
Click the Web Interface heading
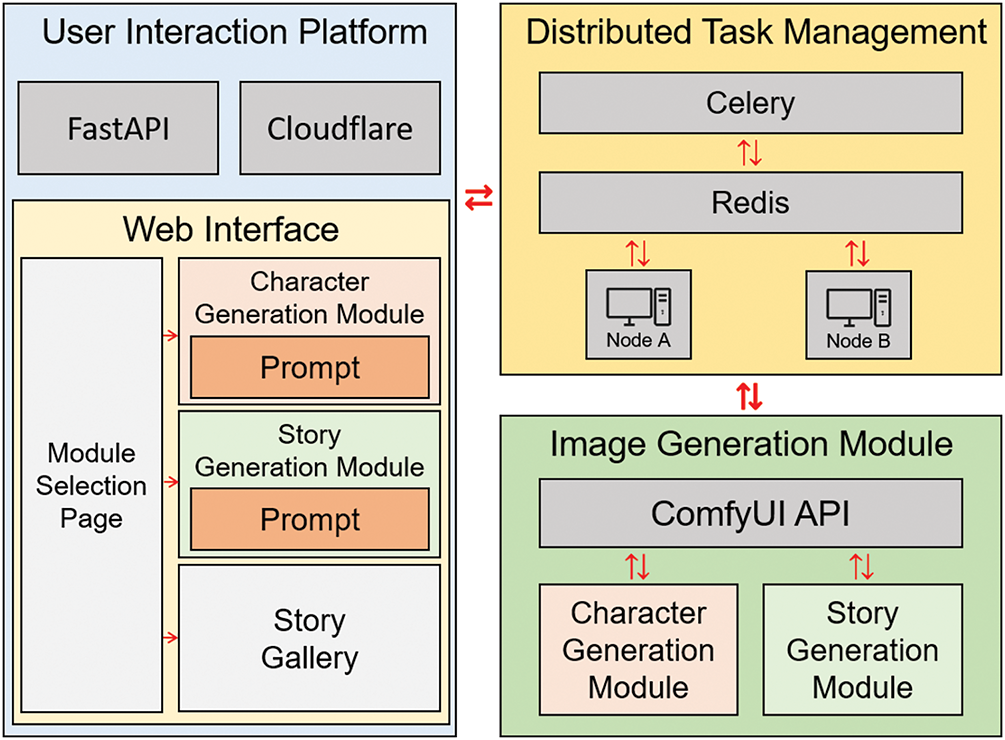231,229
